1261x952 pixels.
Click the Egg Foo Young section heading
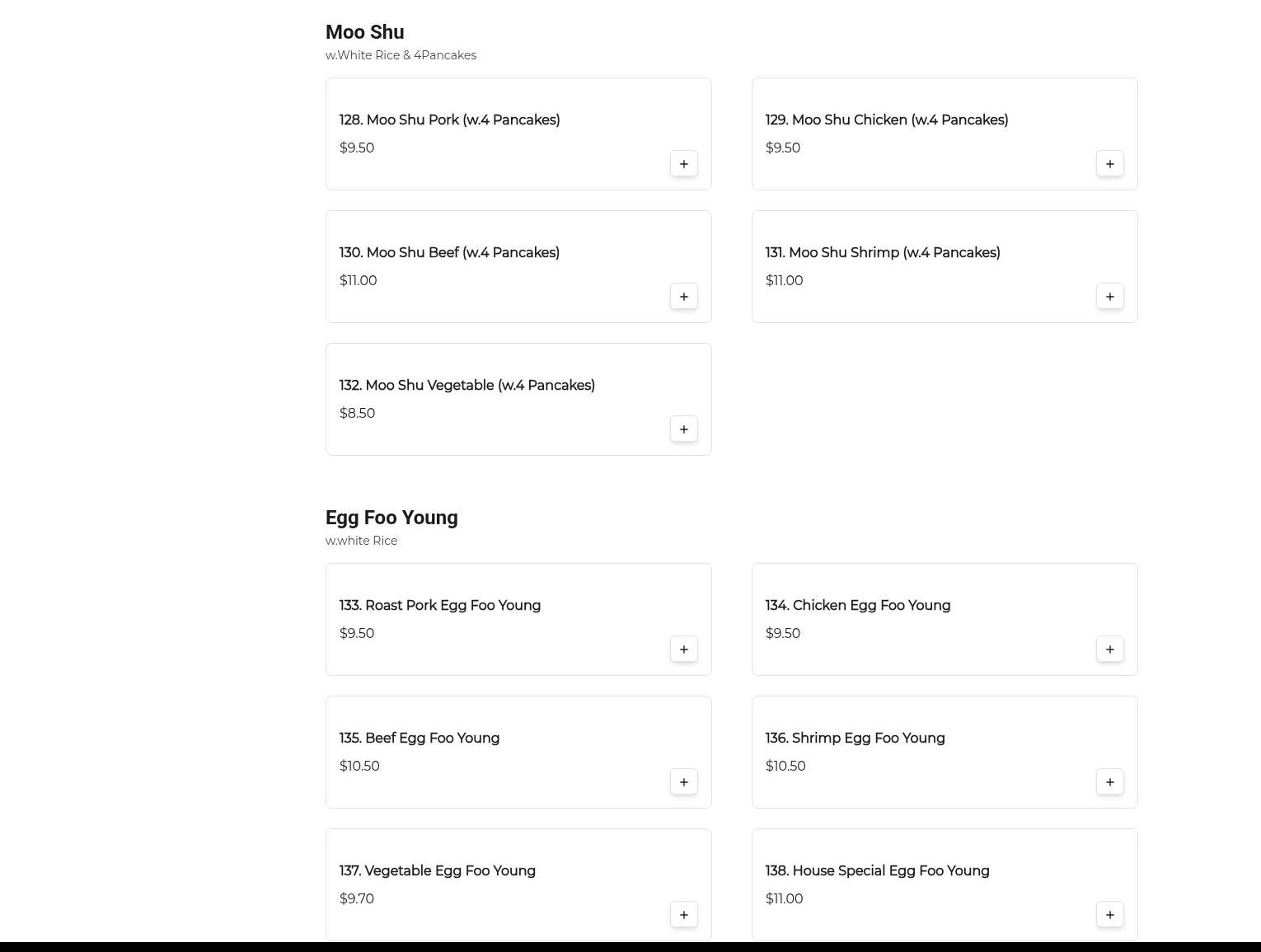(x=391, y=518)
